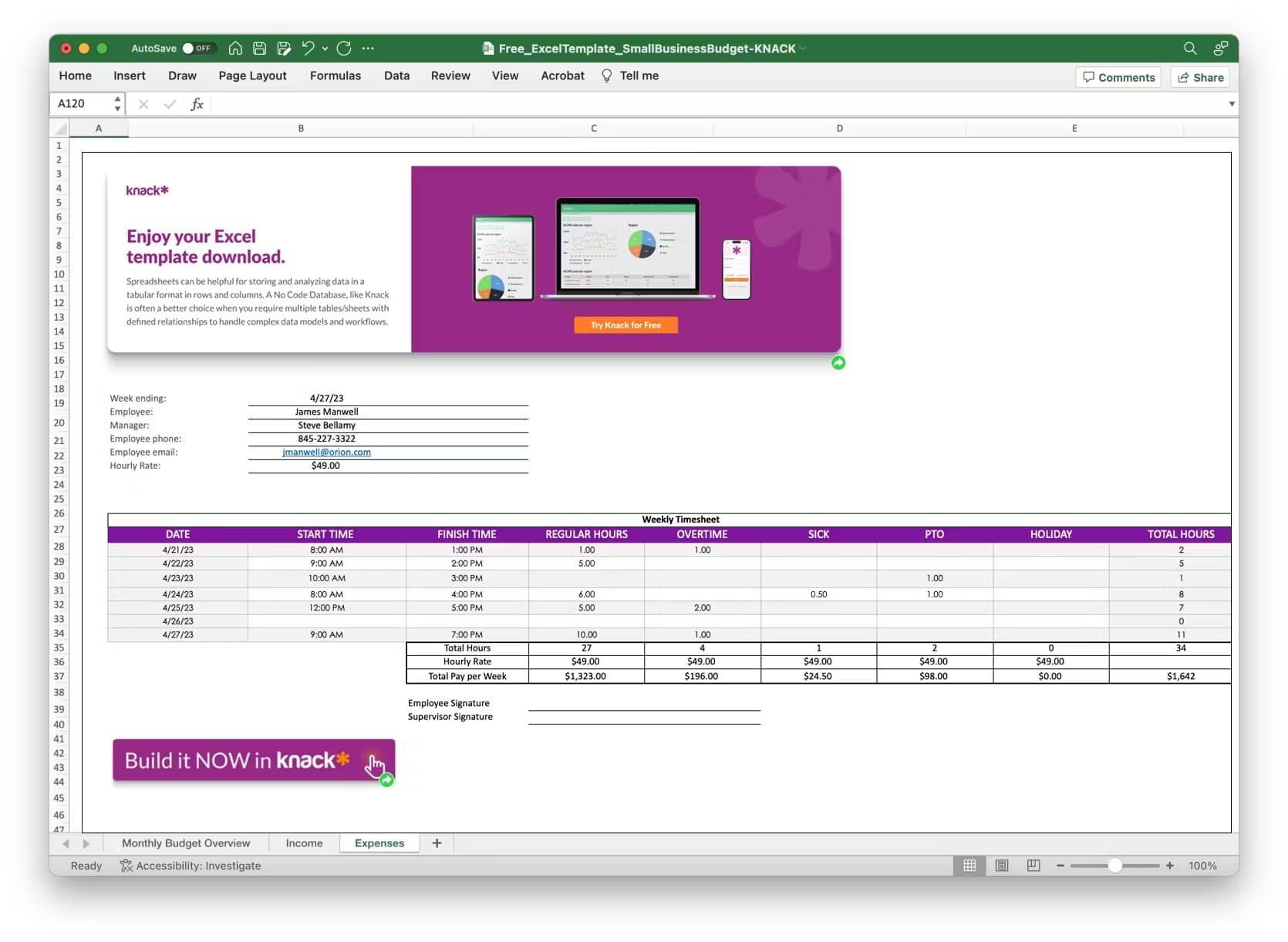Select Normal view in status bar
The height and width of the screenshot is (942, 1288).
(x=969, y=866)
